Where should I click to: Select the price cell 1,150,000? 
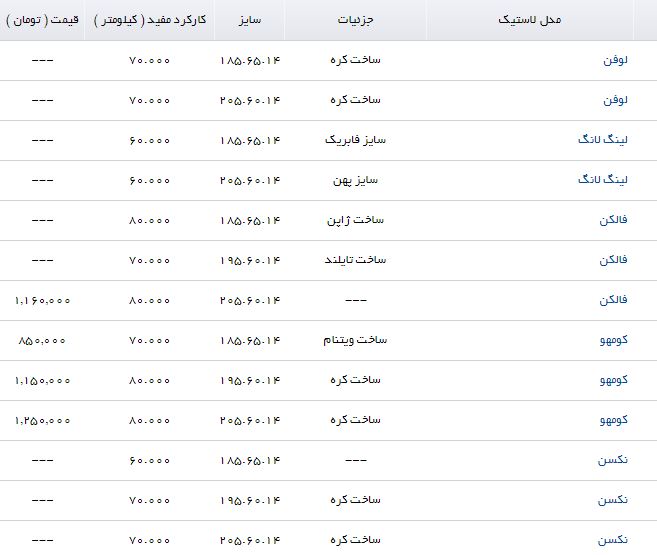[42, 380]
